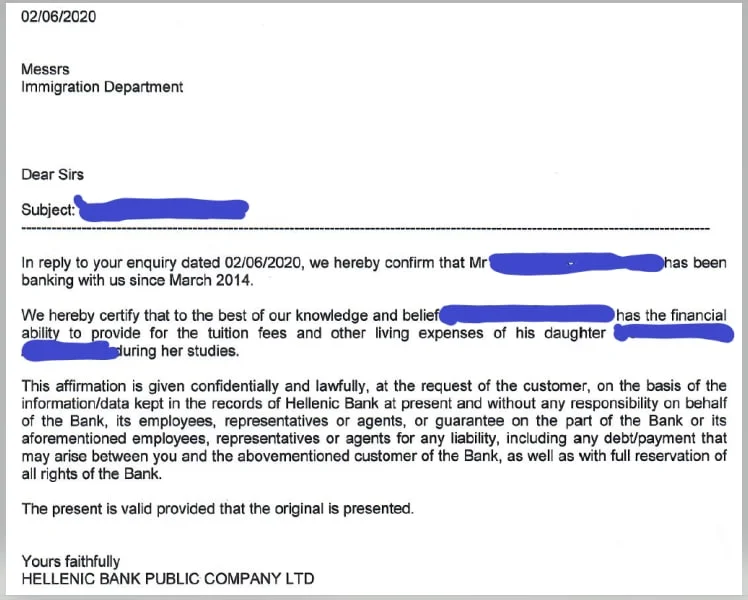The width and height of the screenshot is (748, 600).
Task: Click the blue redaction after Subject
Action: pos(162,209)
